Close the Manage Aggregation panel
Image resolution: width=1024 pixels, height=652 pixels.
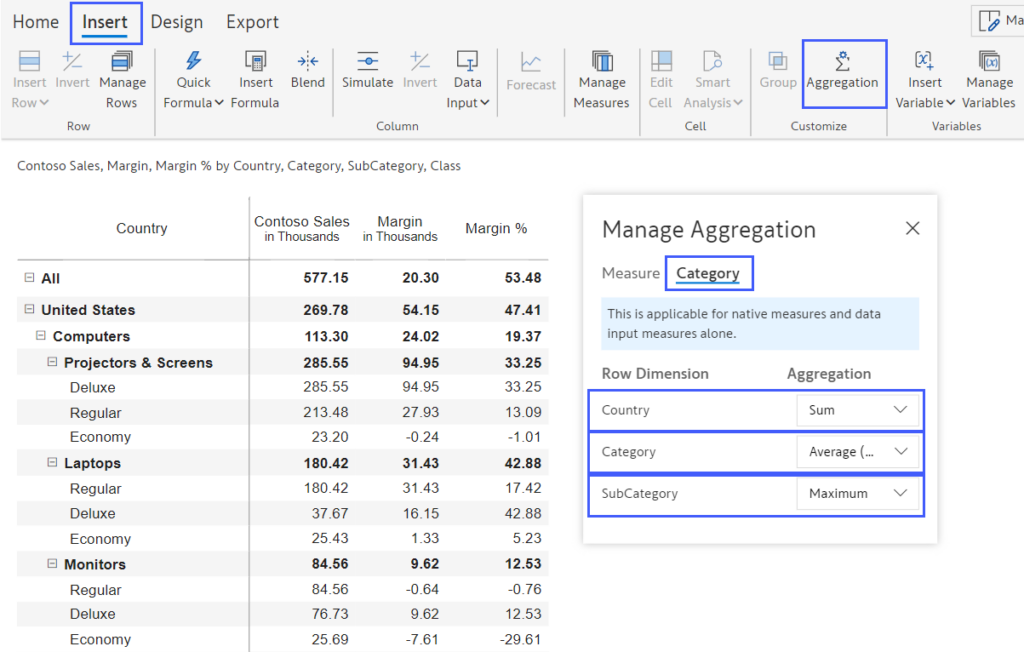click(912, 228)
